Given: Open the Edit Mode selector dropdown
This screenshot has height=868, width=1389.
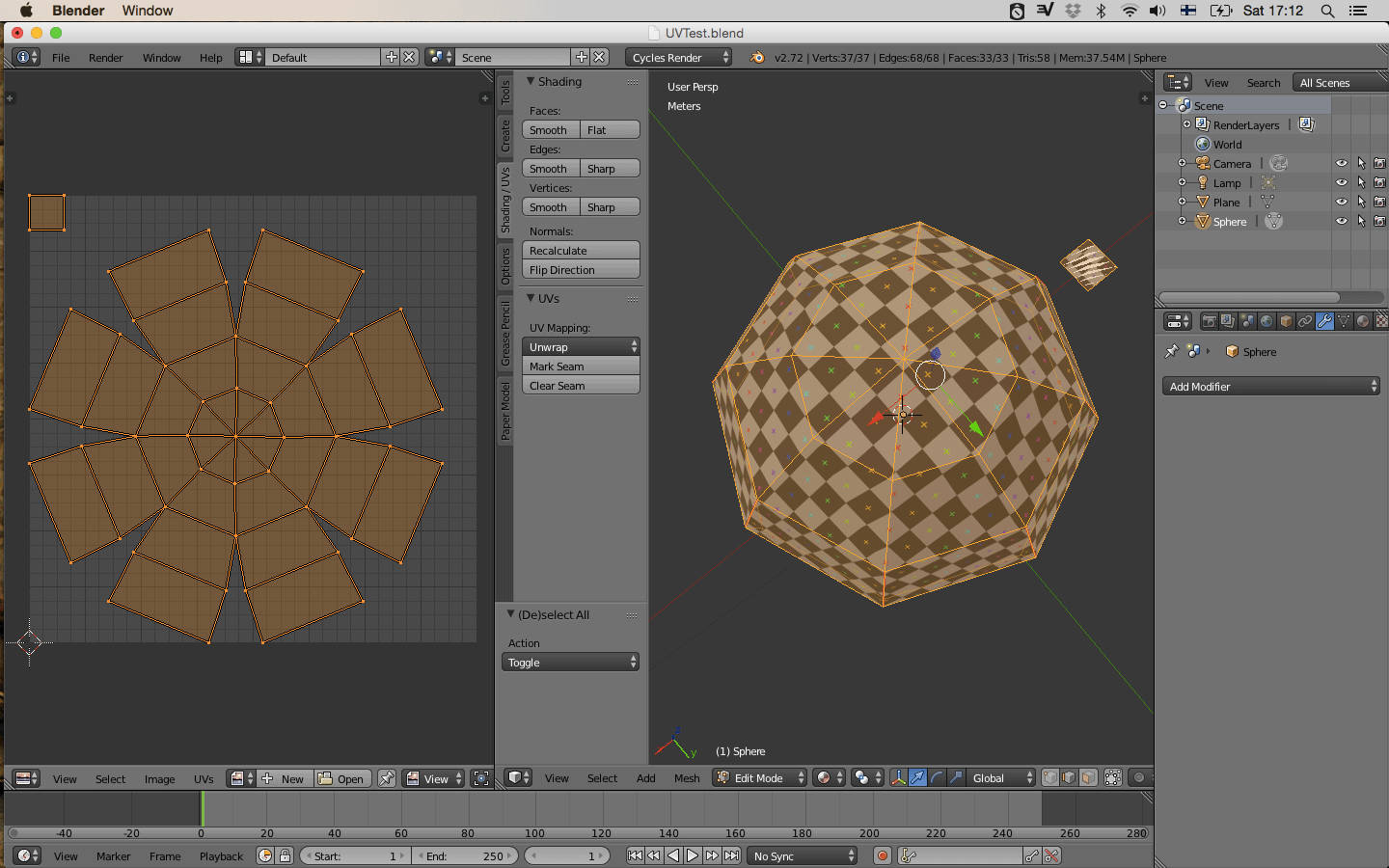Looking at the screenshot, I should coord(760,777).
